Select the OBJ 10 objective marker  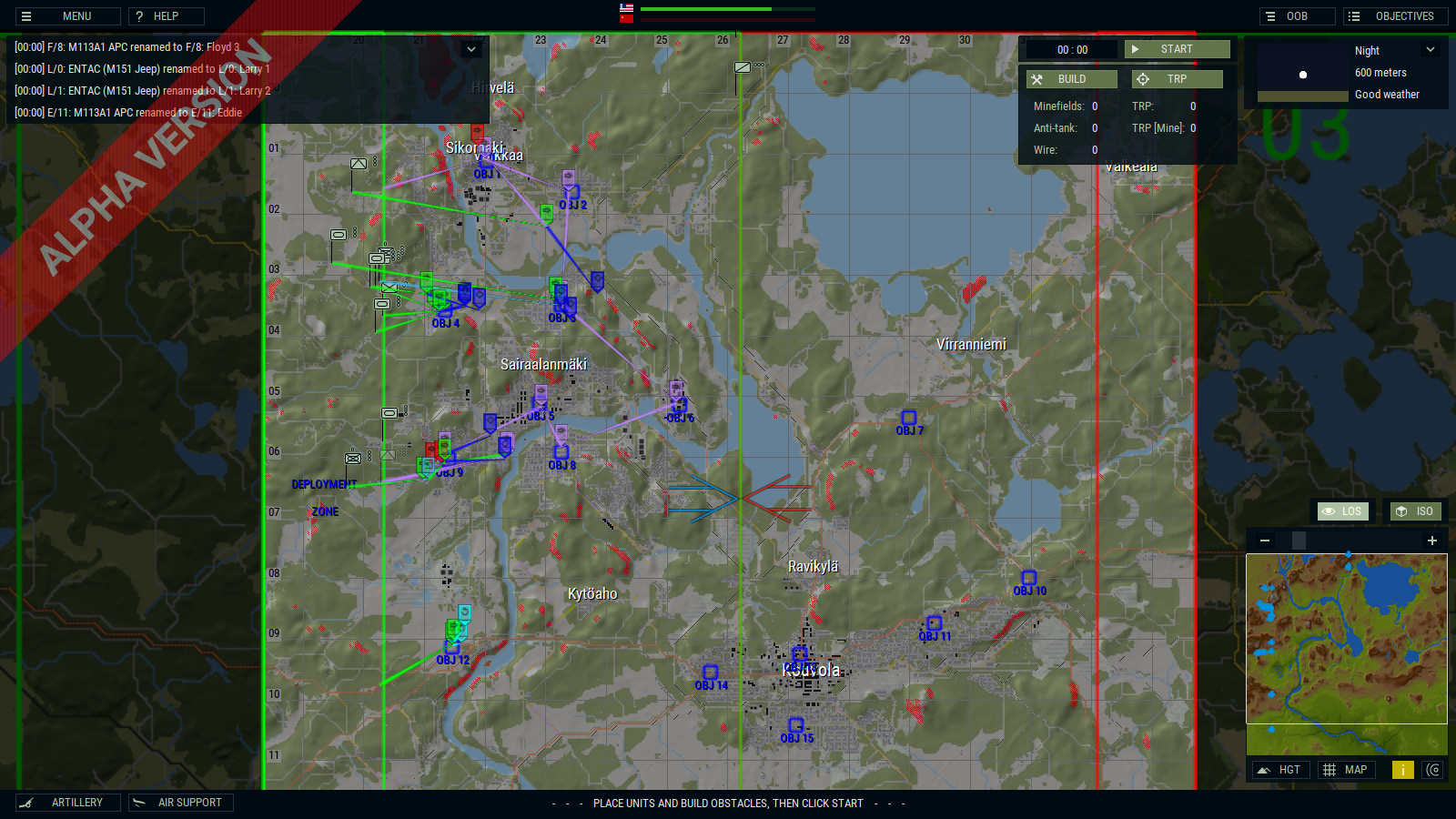[1028, 578]
